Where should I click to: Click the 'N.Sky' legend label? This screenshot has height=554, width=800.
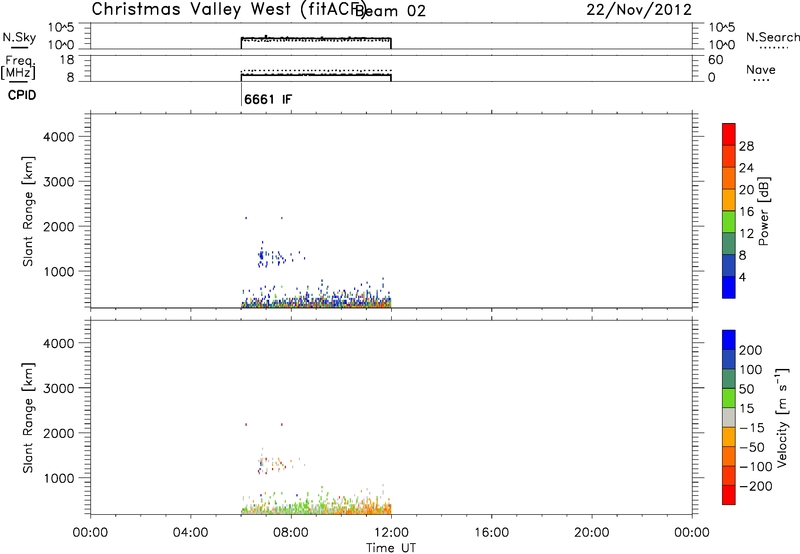click(x=19, y=37)
